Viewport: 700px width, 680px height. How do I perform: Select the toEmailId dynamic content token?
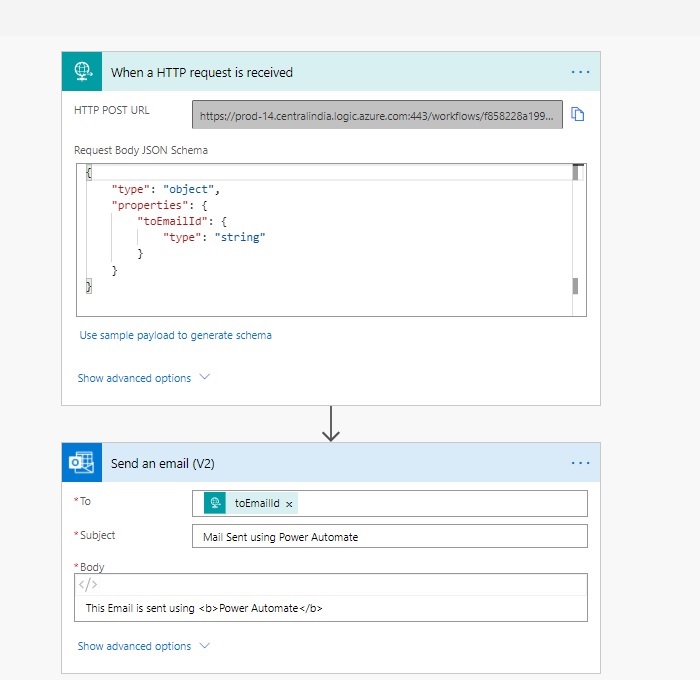pyautogui.click(x=256, y=504)
